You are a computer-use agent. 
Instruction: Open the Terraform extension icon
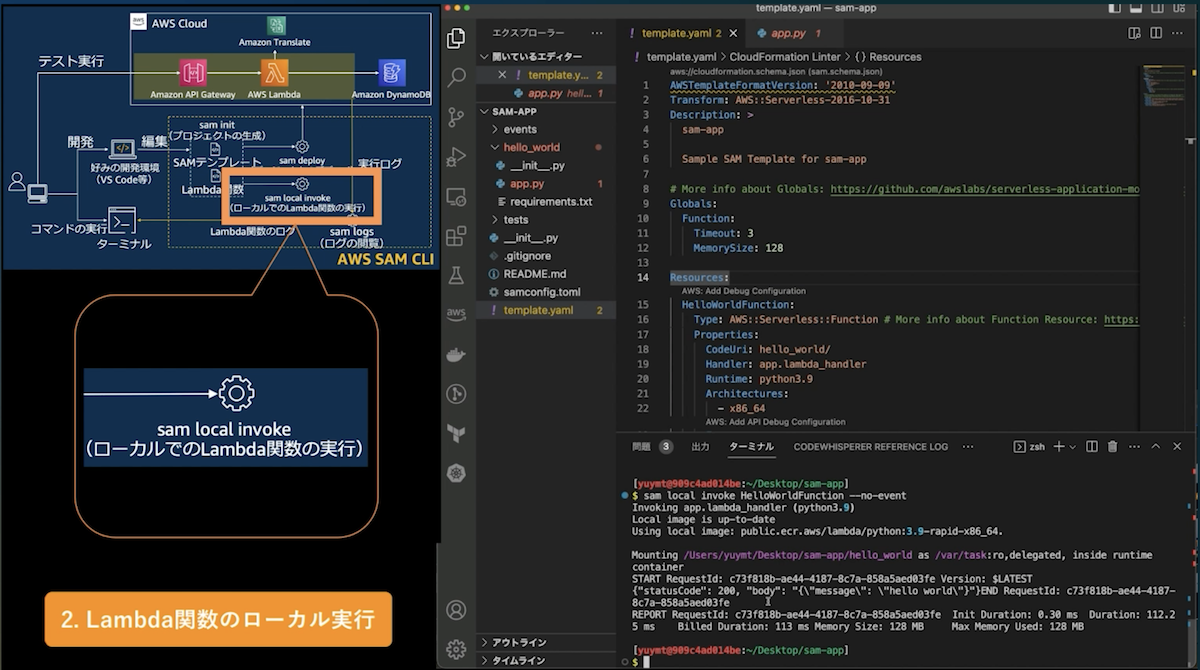point(457,433)
